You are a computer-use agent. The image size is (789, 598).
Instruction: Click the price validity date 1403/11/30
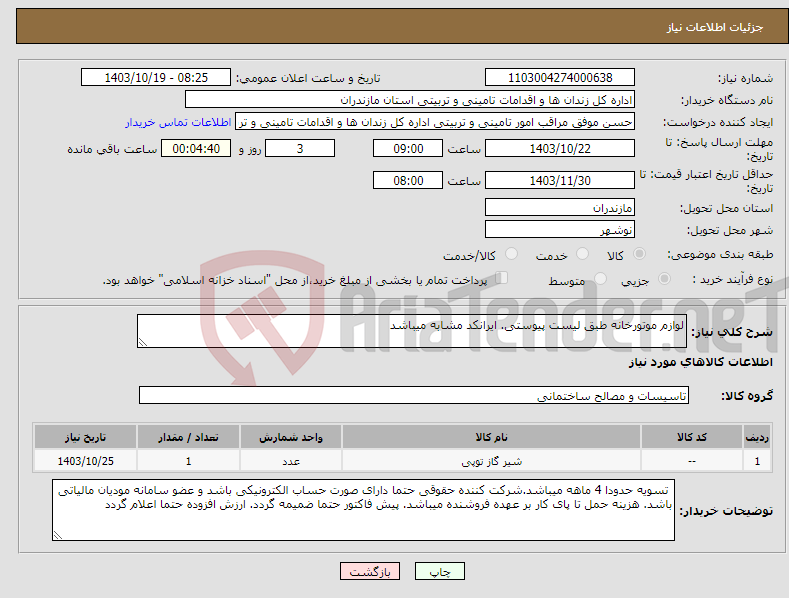click(x=560, y=180)
